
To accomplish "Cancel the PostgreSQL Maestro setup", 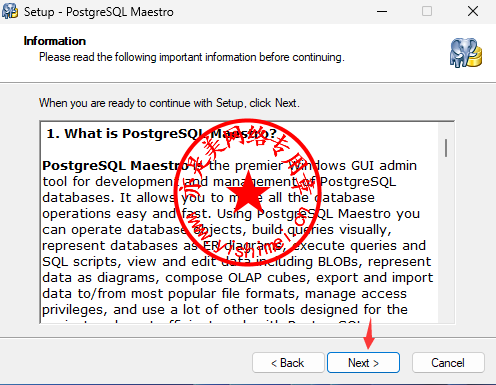I will pyautogui.click(x=448, y=362).
